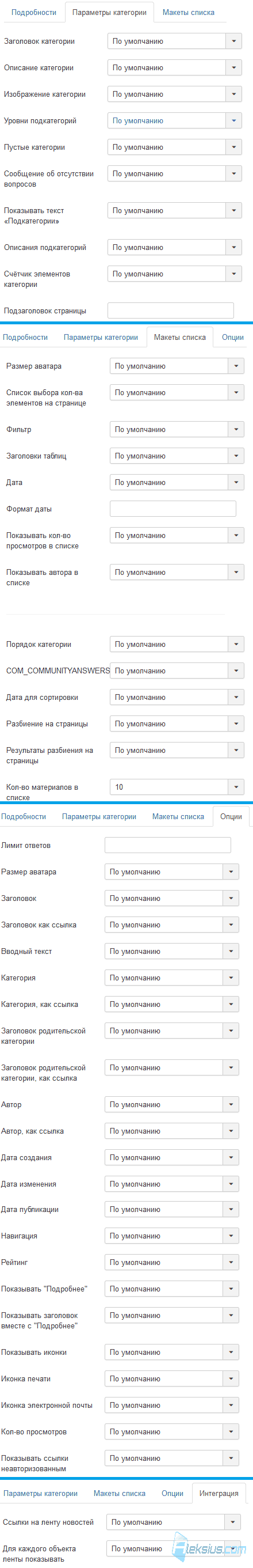Expand the Описание категории dropdown arrow
The image size is (253, 1568).
coord(233,67)
